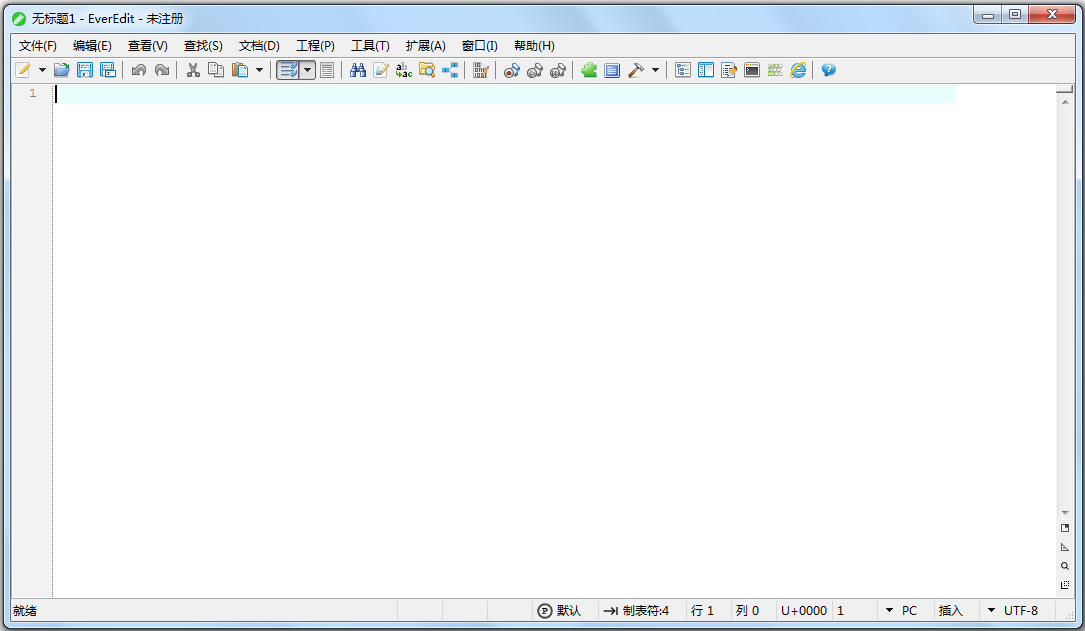Open the 文档(D) menu
Screen dimensions: 1085x631
coord(259,46)
